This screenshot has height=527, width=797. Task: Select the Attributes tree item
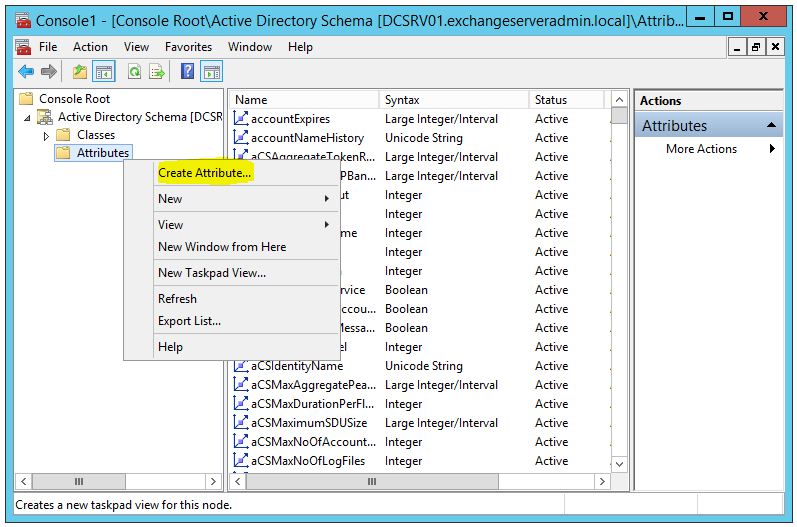point(103,153)
